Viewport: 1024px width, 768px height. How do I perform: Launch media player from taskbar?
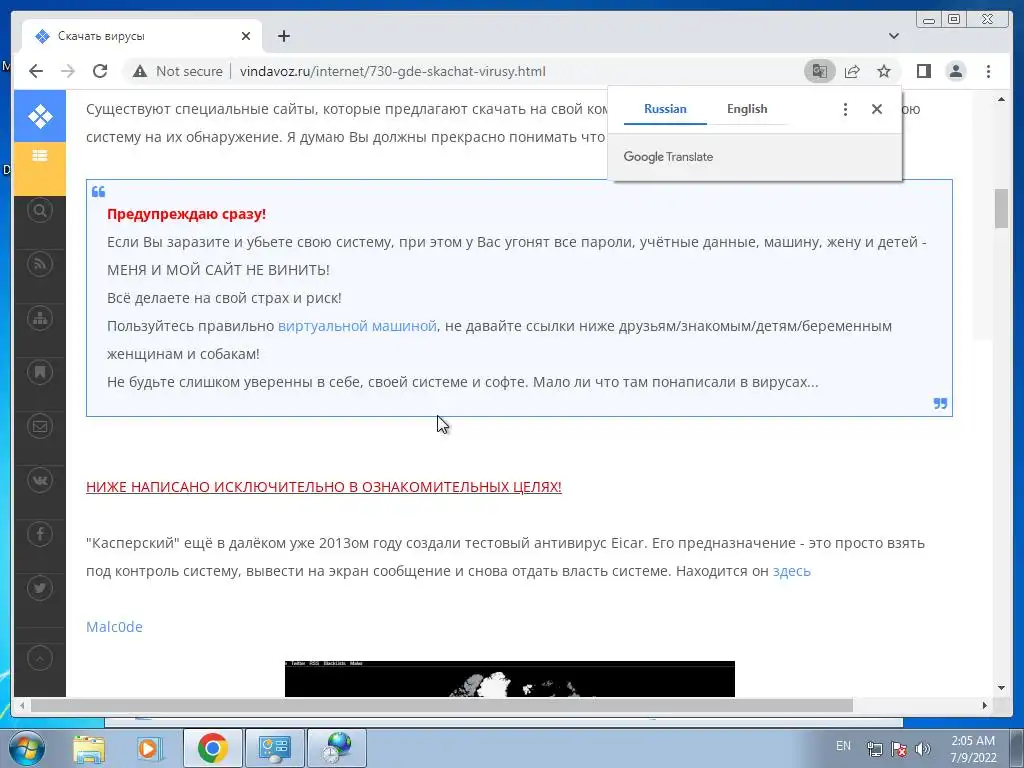pyautogui.click(x=148, y=748)
